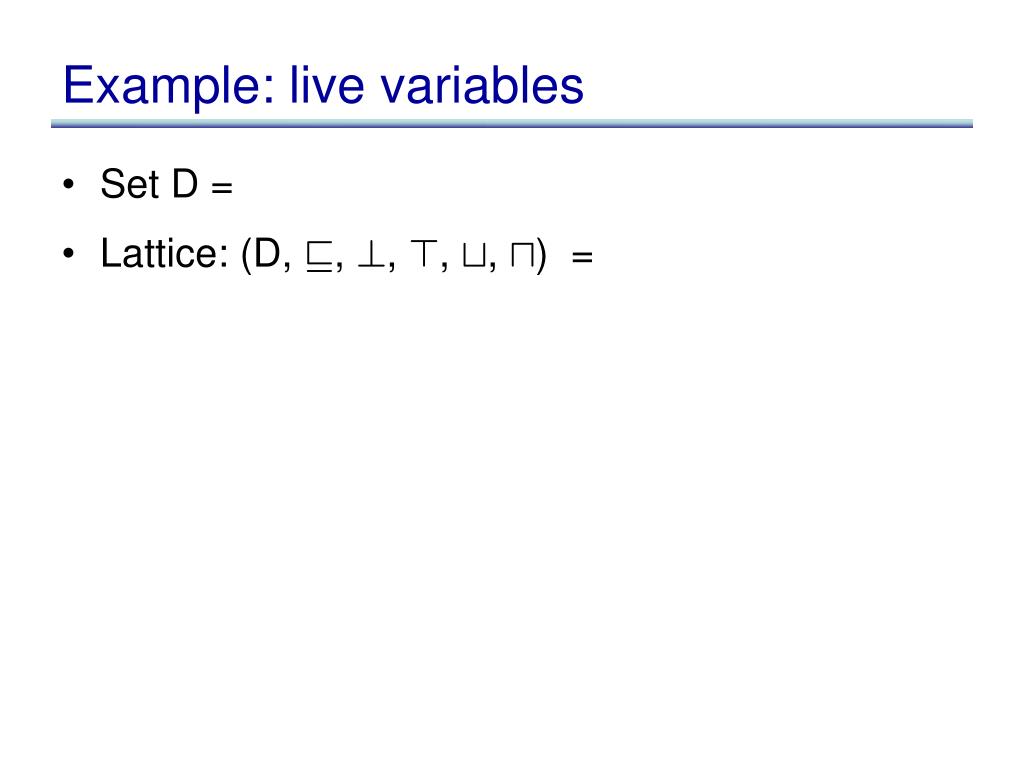Click the horizontal divider line under the title
The image size is (1024, 768).
pos(512,125)
